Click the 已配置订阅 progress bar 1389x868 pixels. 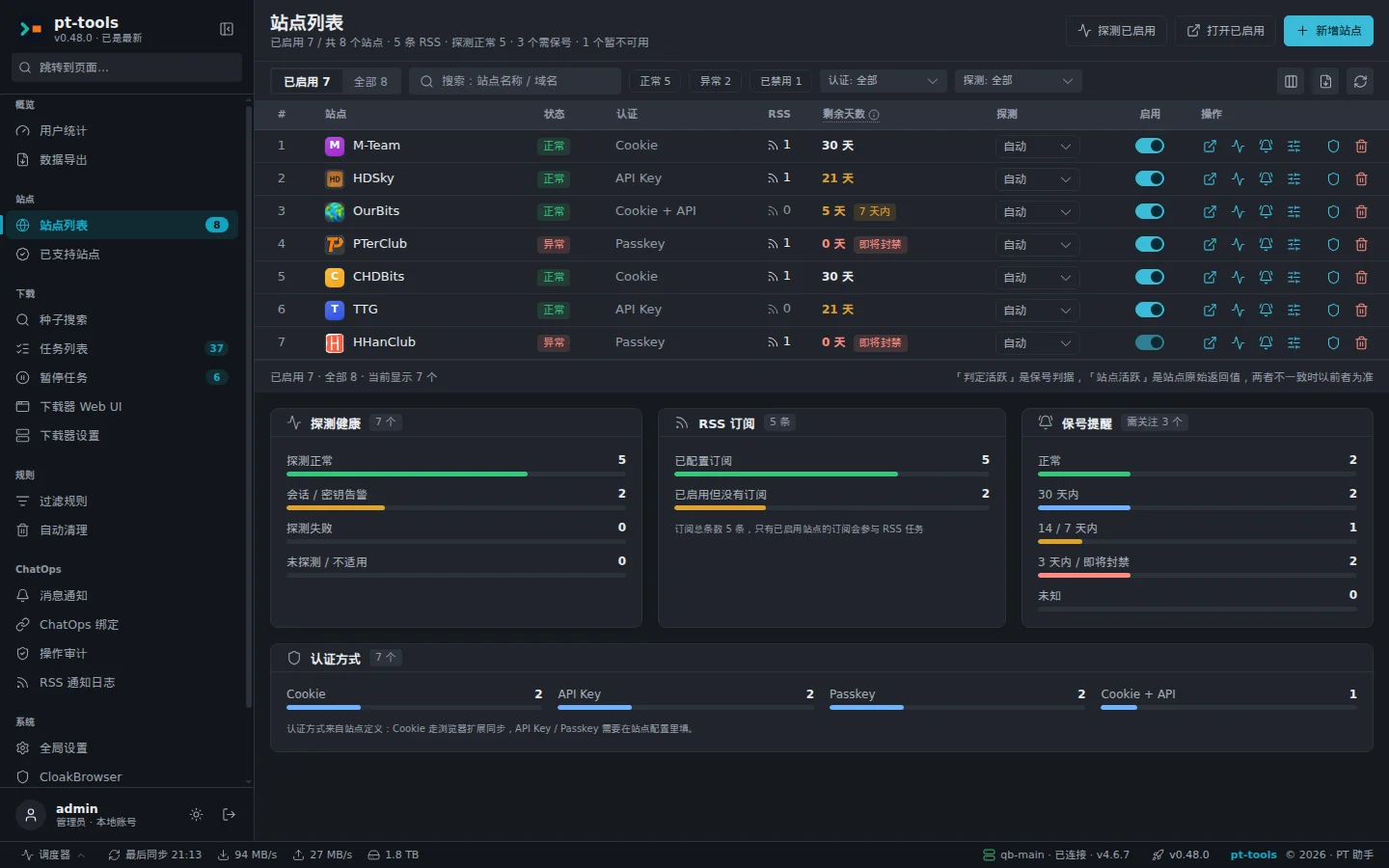(832, 475)
